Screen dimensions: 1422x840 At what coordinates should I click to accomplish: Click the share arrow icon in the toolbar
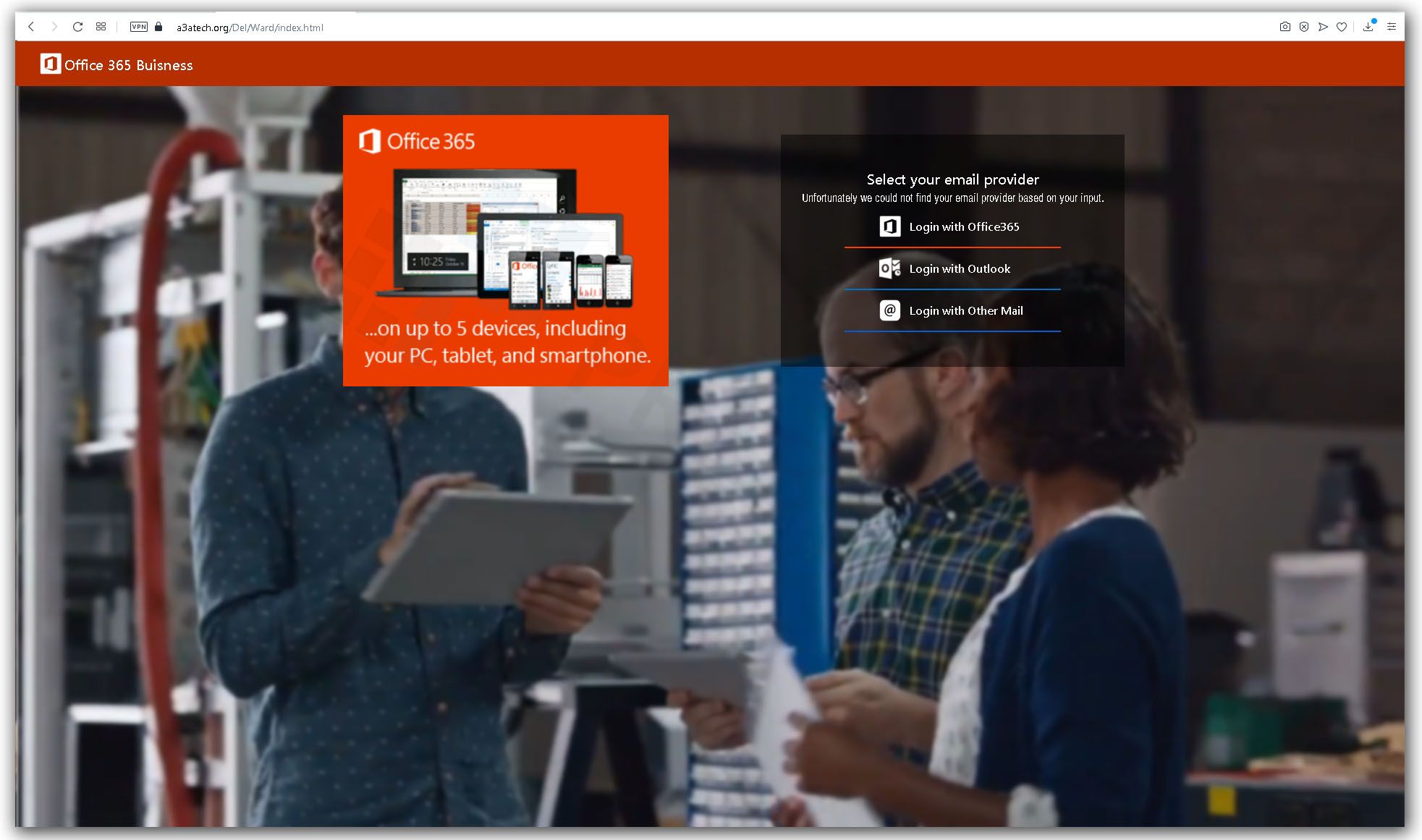pyautogui.click(x=1323, y=27)
